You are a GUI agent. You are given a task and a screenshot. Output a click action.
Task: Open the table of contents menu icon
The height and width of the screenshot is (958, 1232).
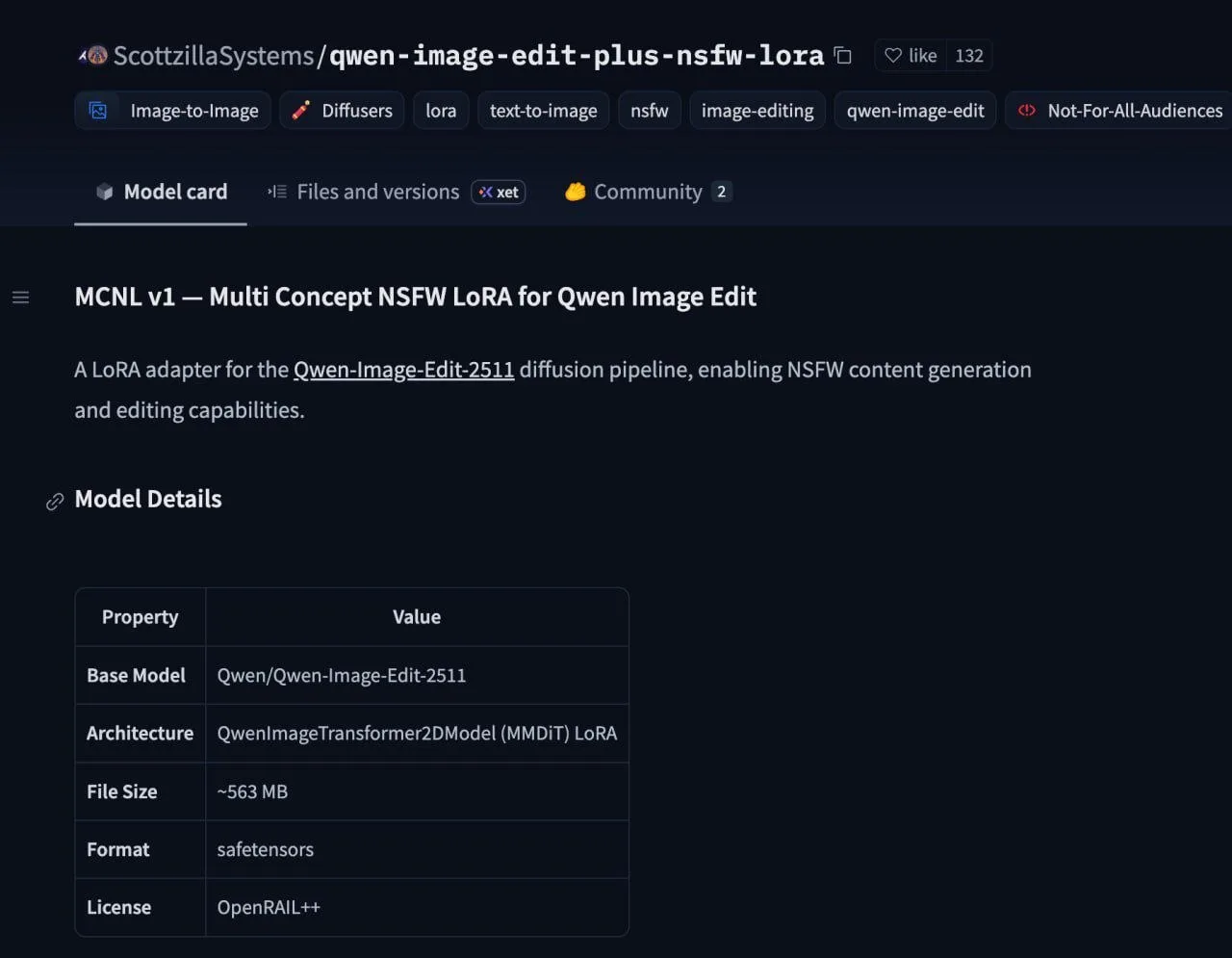(20, 298)
